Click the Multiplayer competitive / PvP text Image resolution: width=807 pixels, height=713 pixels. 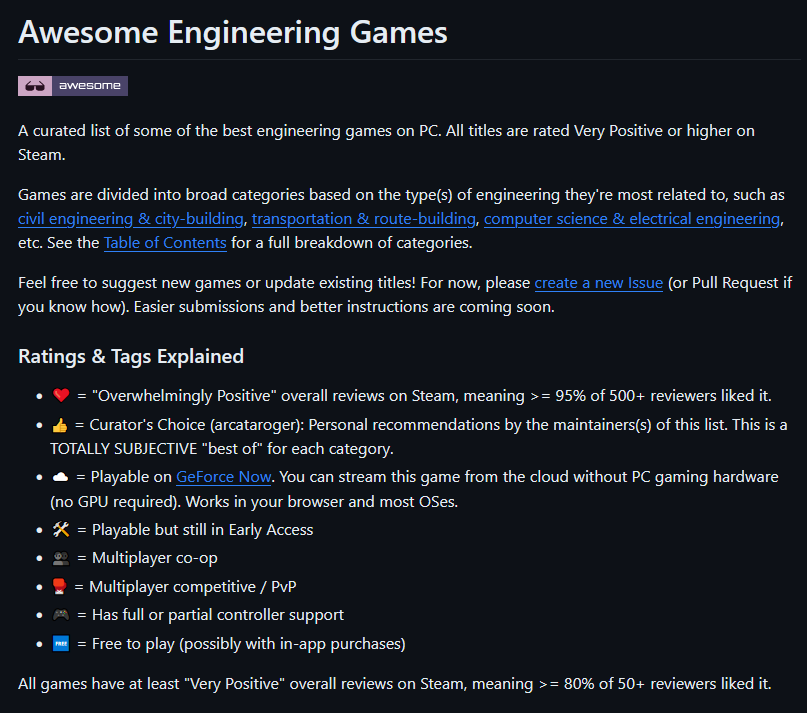coord(193,586)
